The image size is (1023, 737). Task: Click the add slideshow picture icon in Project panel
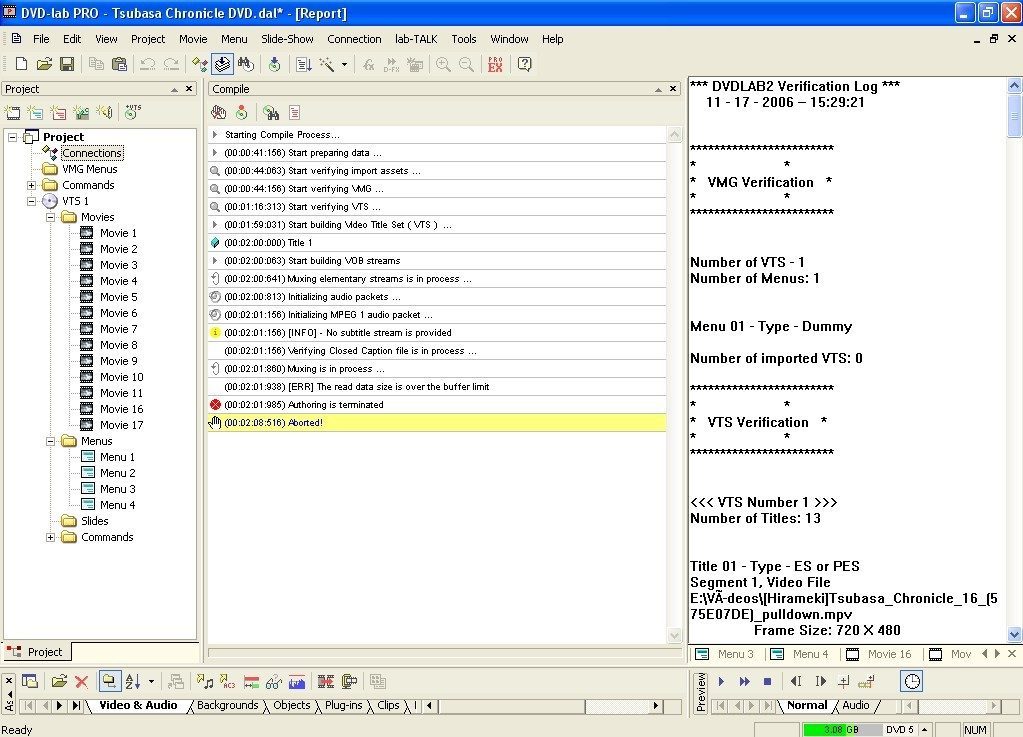(81, 113)
